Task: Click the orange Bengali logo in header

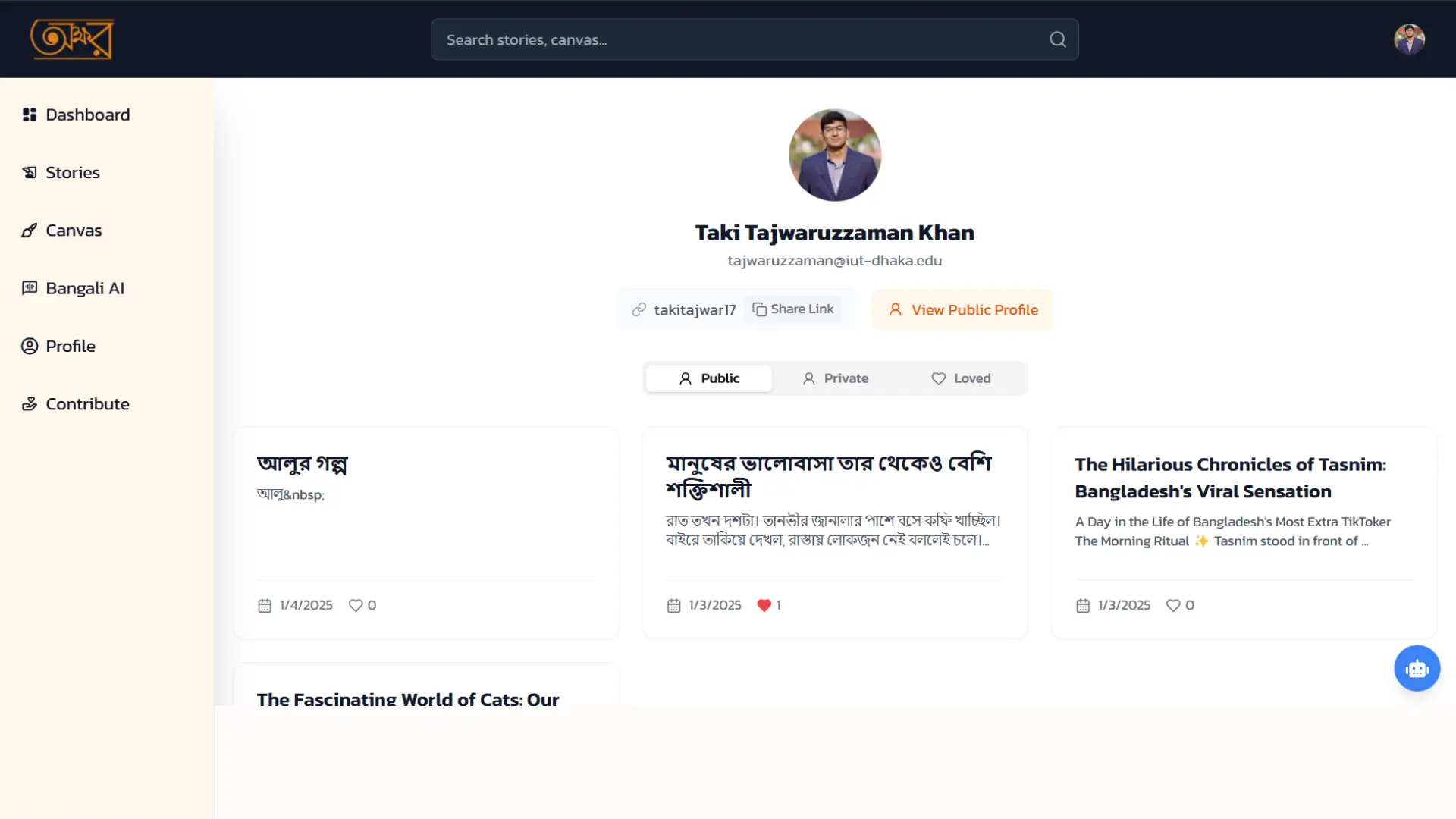Action: [x=72, y=39]
